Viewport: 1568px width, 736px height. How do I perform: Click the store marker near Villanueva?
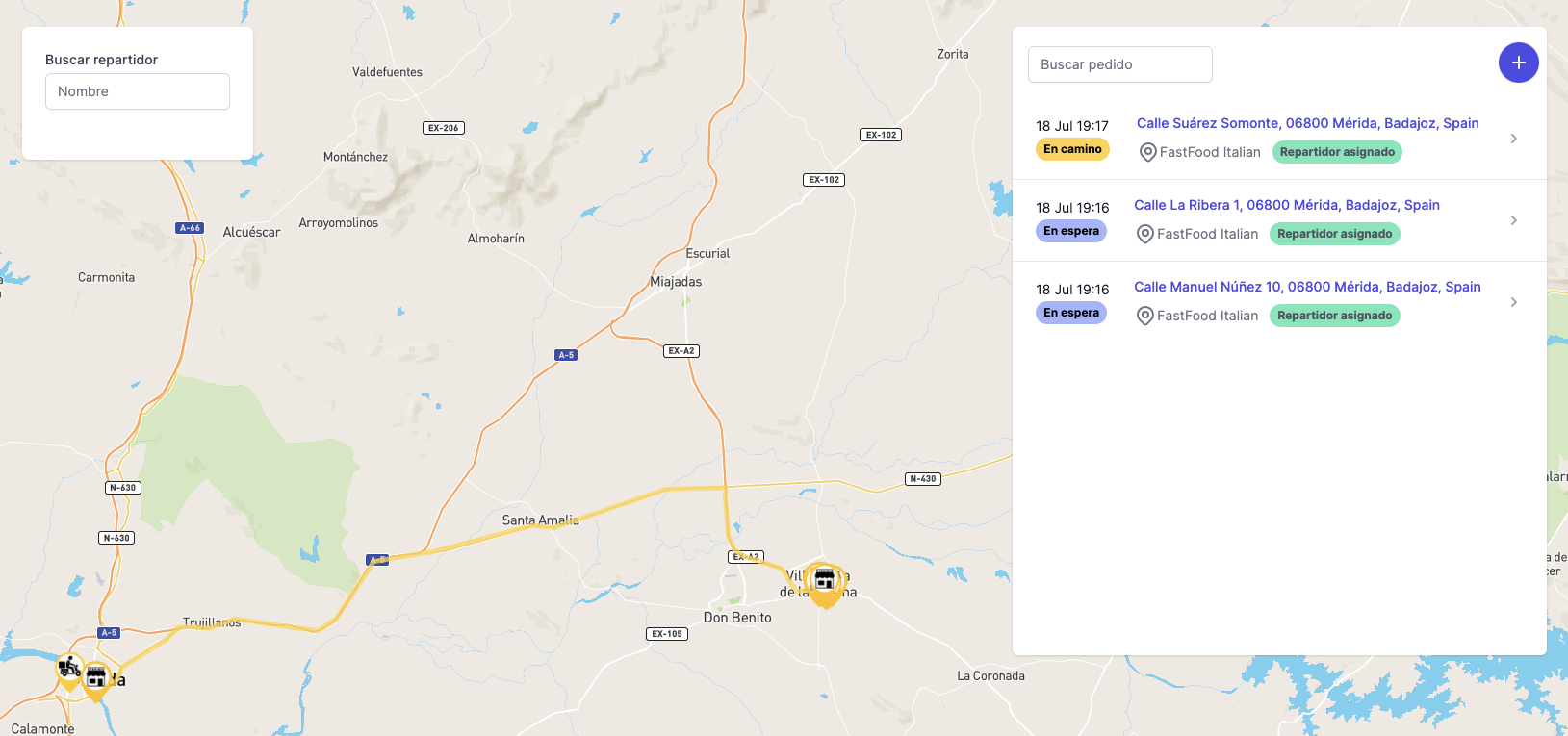[x=824, y=585]
